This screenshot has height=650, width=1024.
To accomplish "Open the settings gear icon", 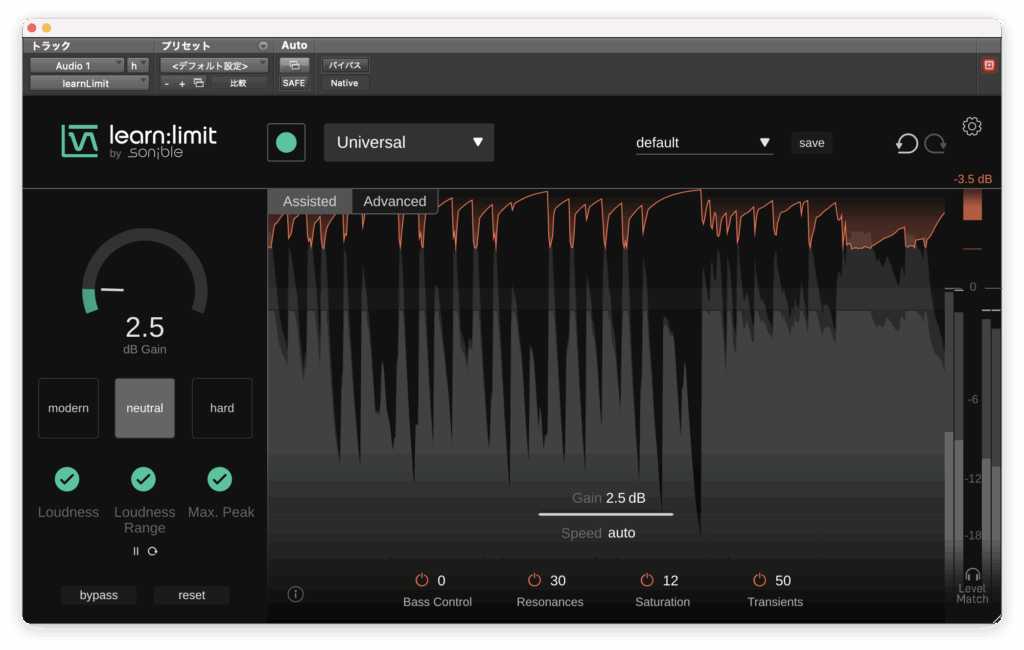I will click(x=972, y=126).
